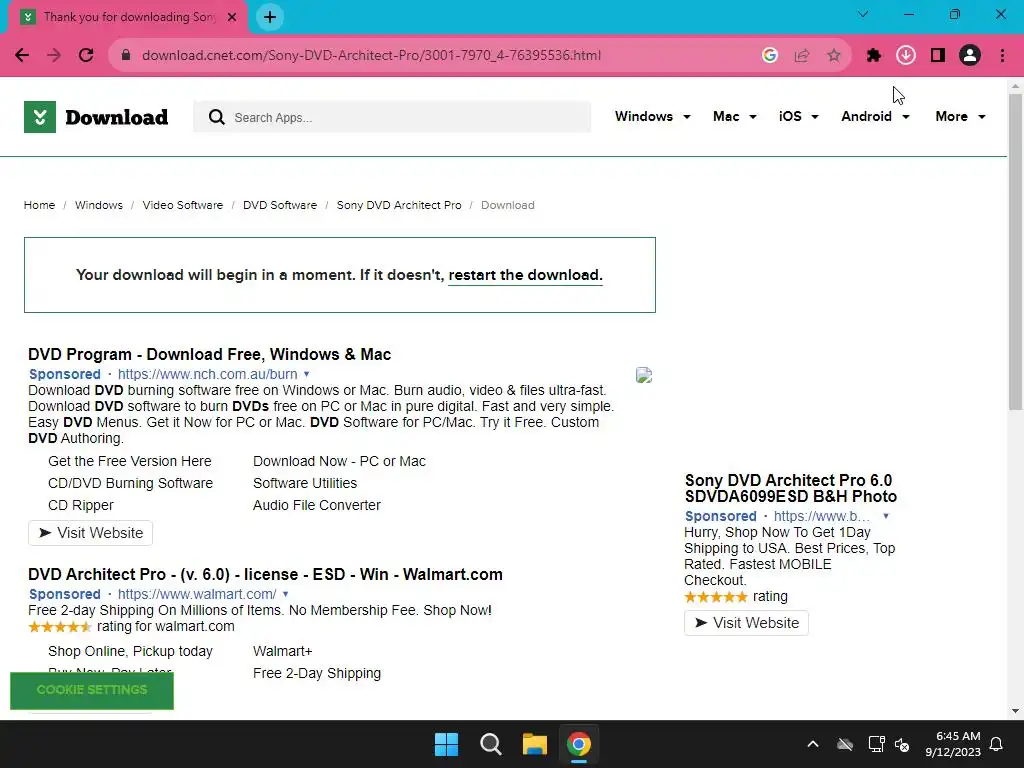This screenshot has width=1024, height=768.
Task: Toggle the side panel icon
Action: pyautogui.click(x=938, y=56)
